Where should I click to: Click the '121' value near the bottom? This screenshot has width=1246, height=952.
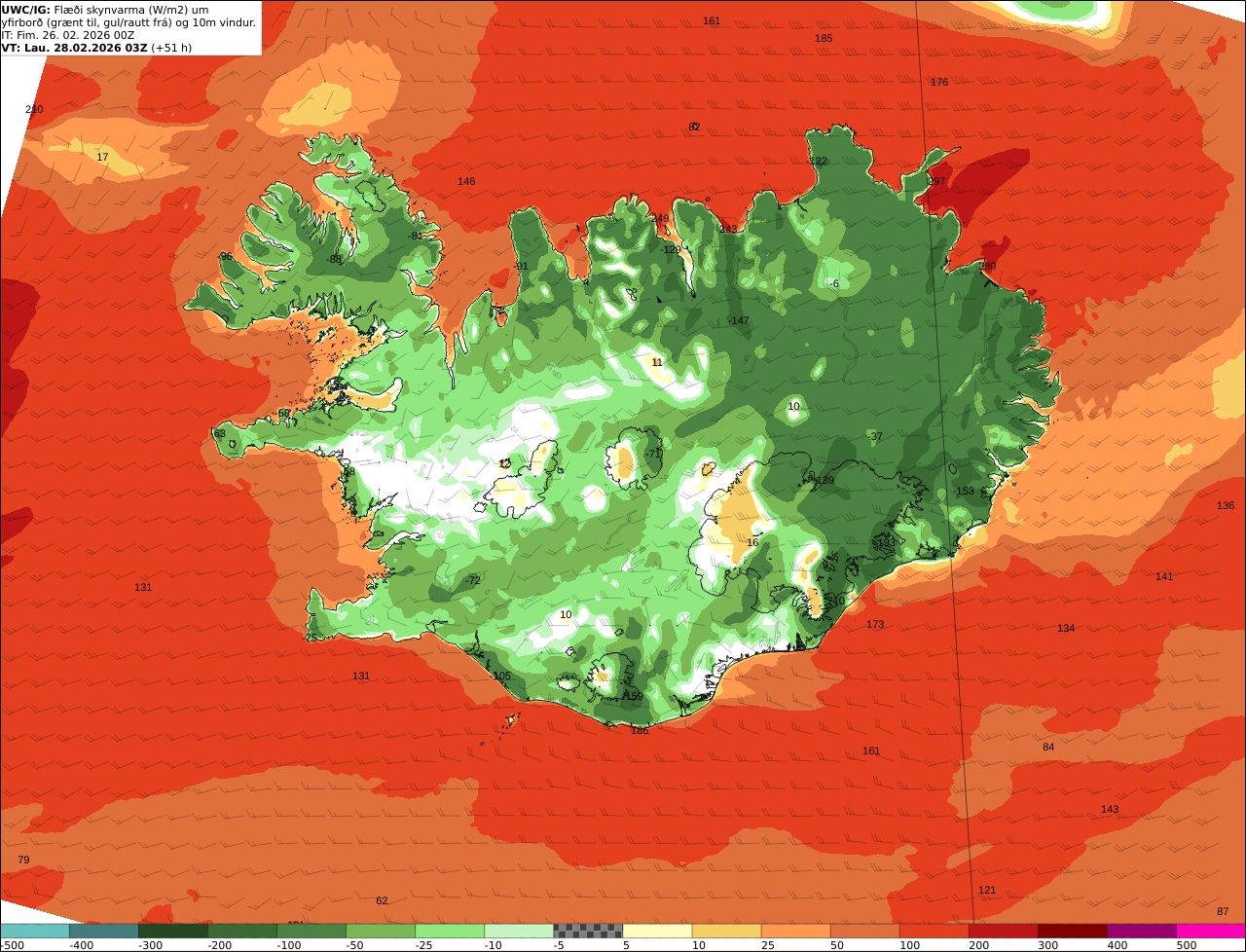[987, 890]
